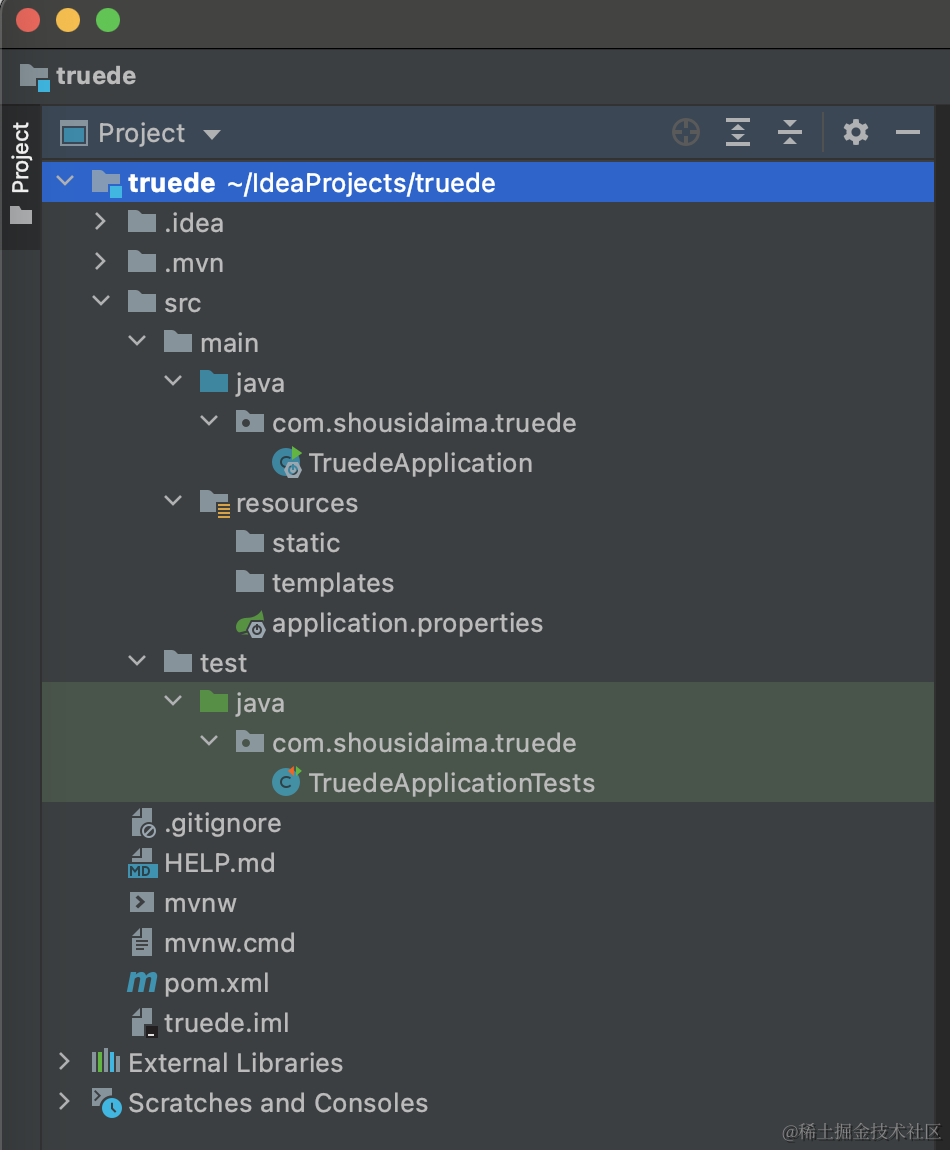Click the Project view window icon in header
The image size is (950, 1150).
click(x=73, y=133)
